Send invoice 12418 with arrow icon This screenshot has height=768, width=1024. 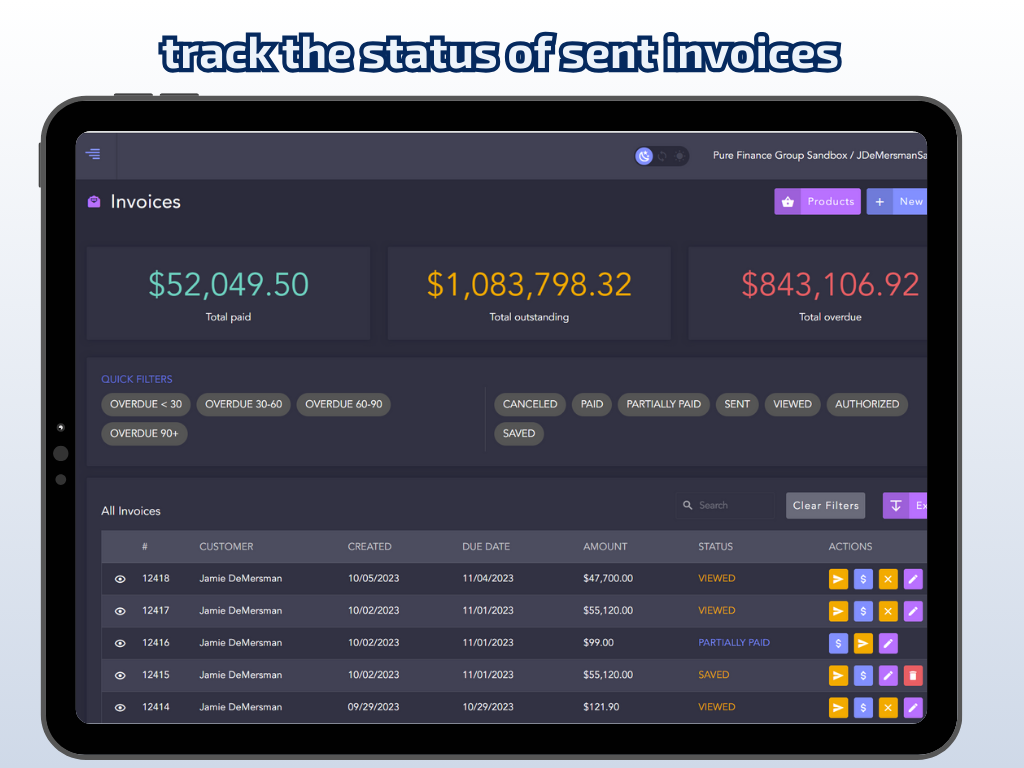pyautogui.click(x=839, y=579)
